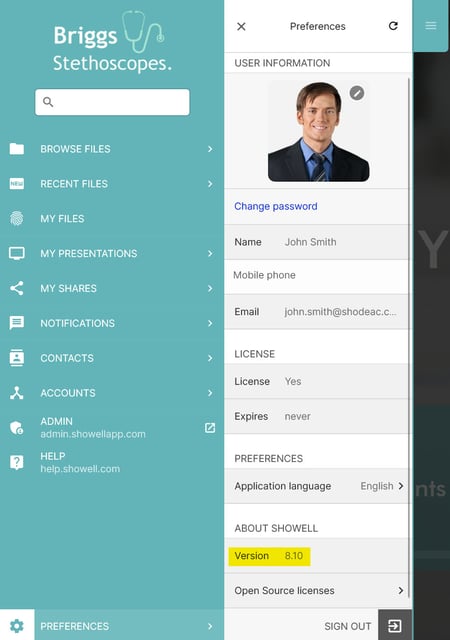This screenshot has height=640, width=450.
Task: Open admin.showellapp.com link
Action: coord(93,434)
